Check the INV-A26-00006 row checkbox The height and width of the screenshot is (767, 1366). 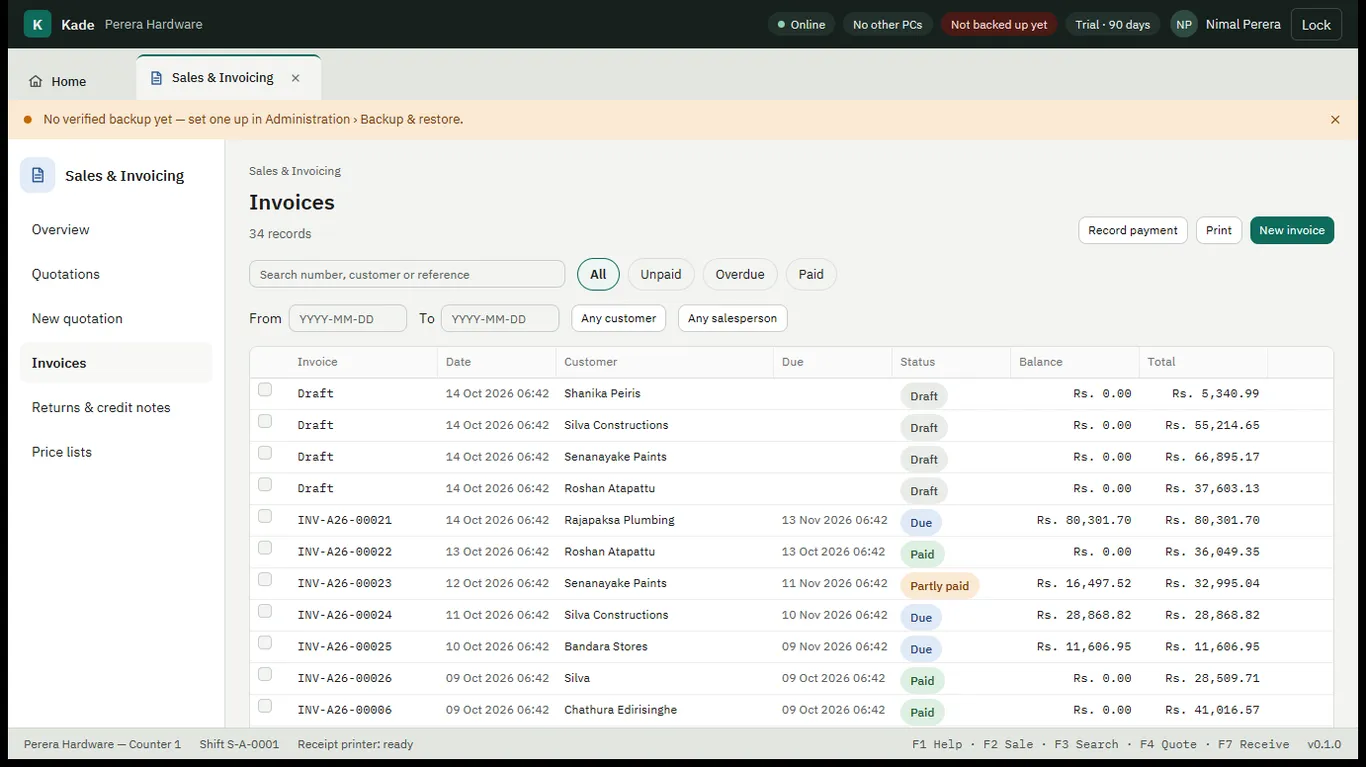pyautogui.click(x=265, y=707)
